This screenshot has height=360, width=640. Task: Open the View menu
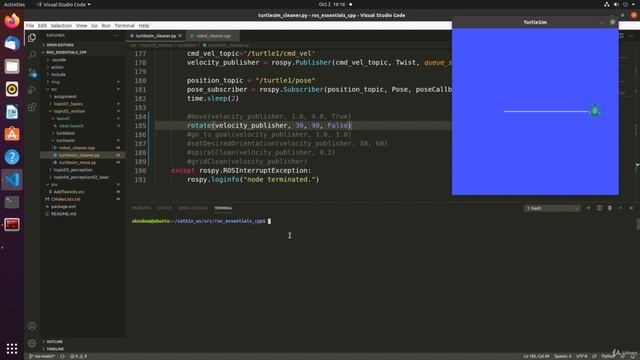click(81, 25)
